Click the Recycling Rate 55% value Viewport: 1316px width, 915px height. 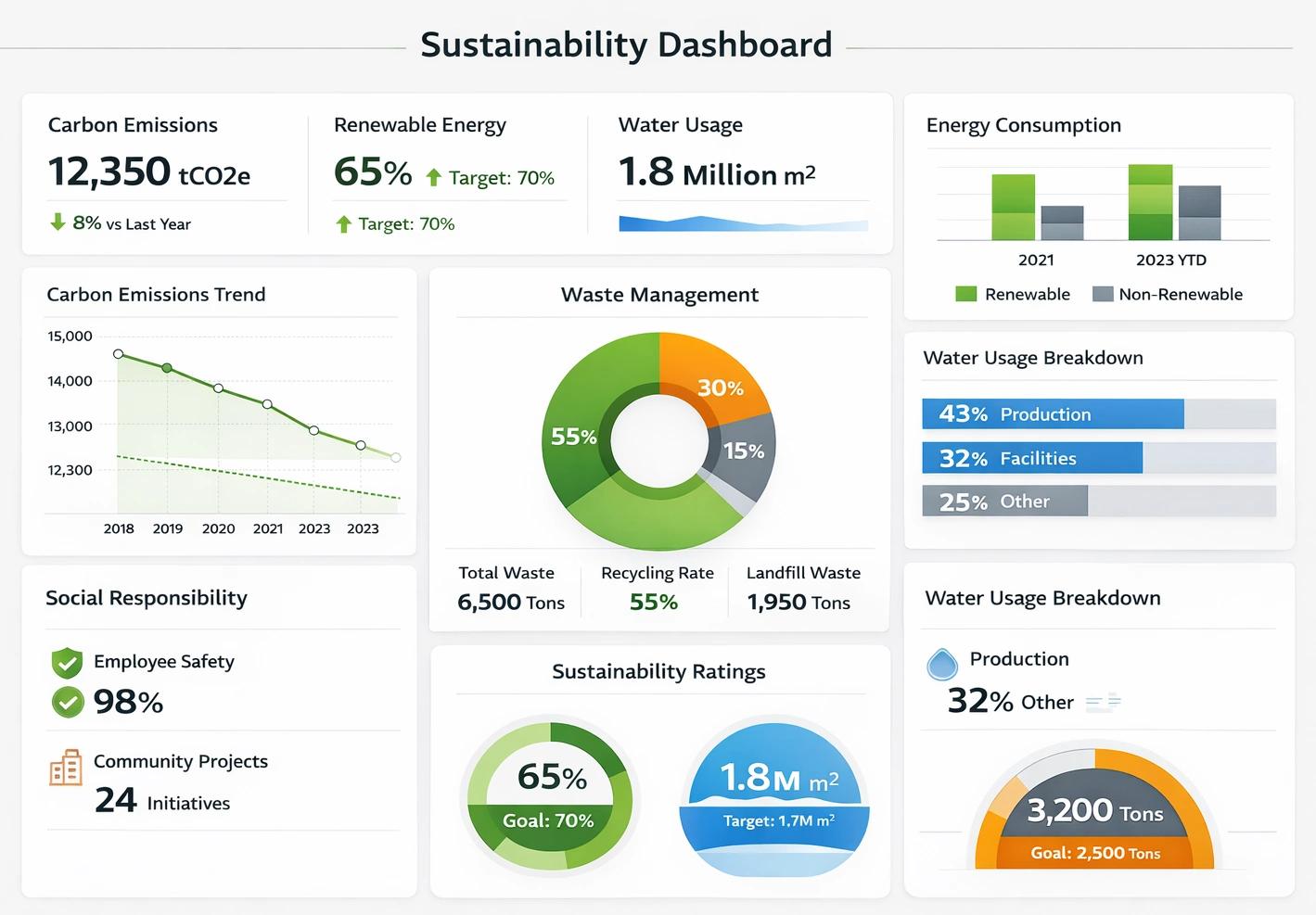[x=654, y=603]
